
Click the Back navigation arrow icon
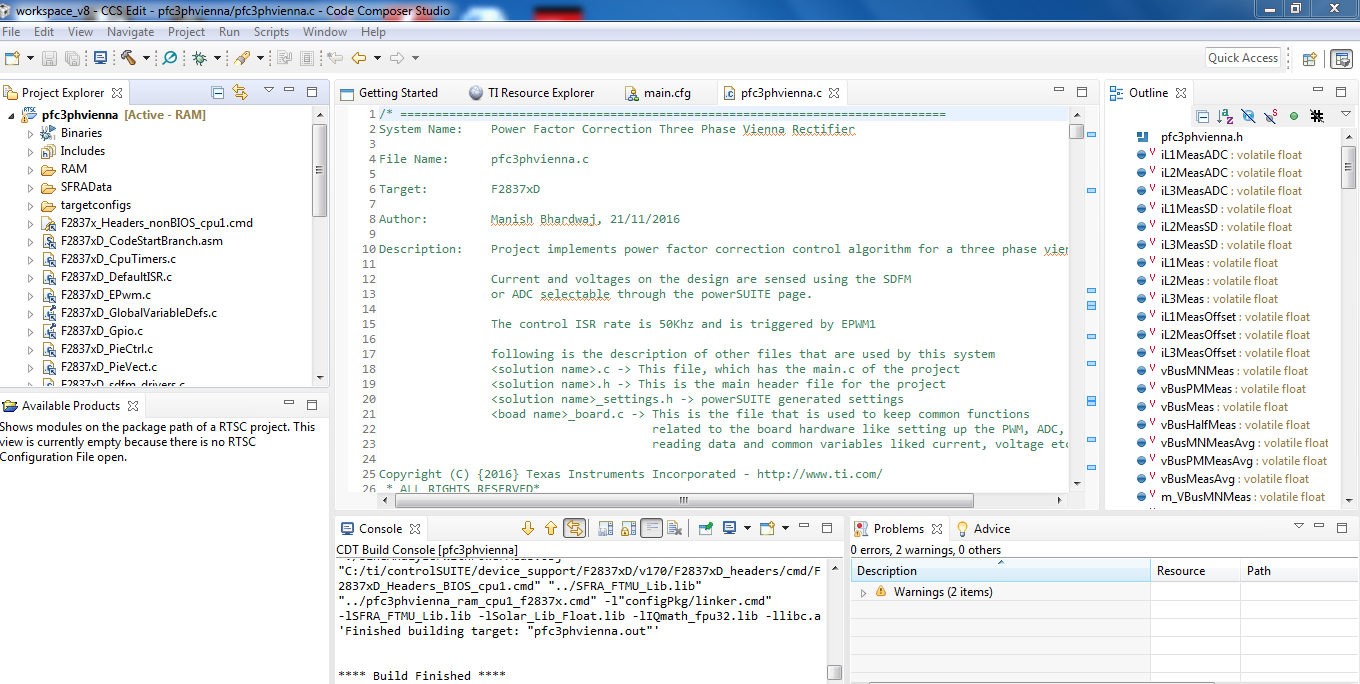[359, 58]
